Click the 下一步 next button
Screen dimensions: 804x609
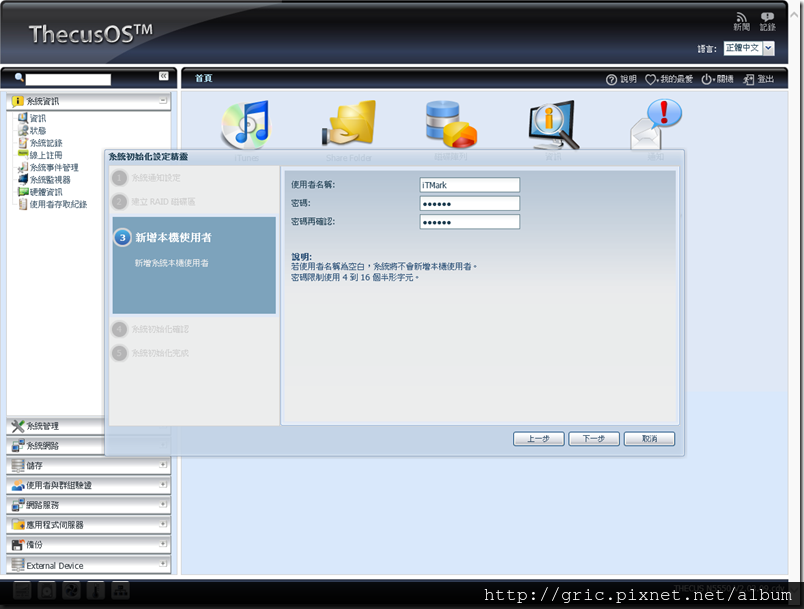click(594, 439)
